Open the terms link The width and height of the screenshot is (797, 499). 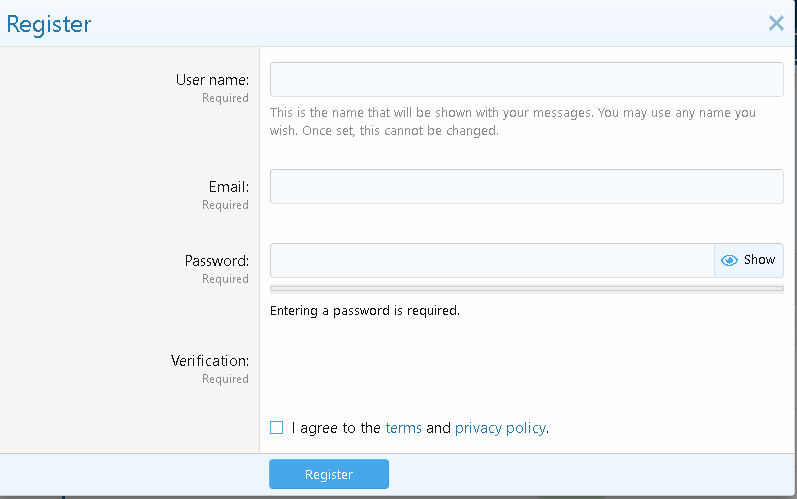(x=403, y=428)
